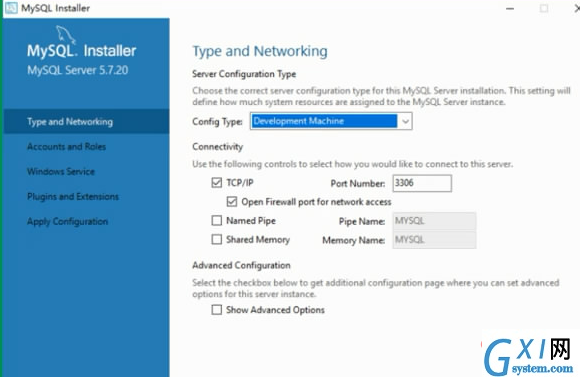The height and width of the screenshot is (377, 580).
Task: Click the MySQL dolphin logo
Action: point(66,35)
